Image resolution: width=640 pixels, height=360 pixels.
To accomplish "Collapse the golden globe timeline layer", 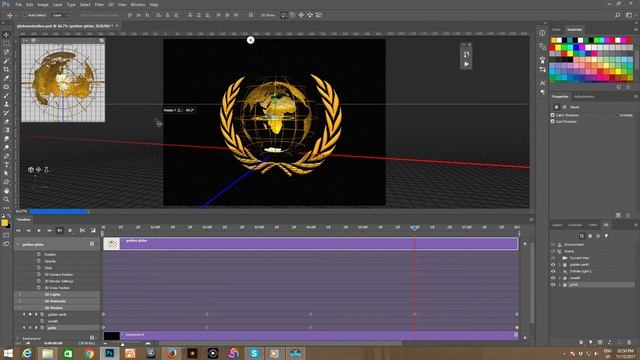I will tap(18, 244).
